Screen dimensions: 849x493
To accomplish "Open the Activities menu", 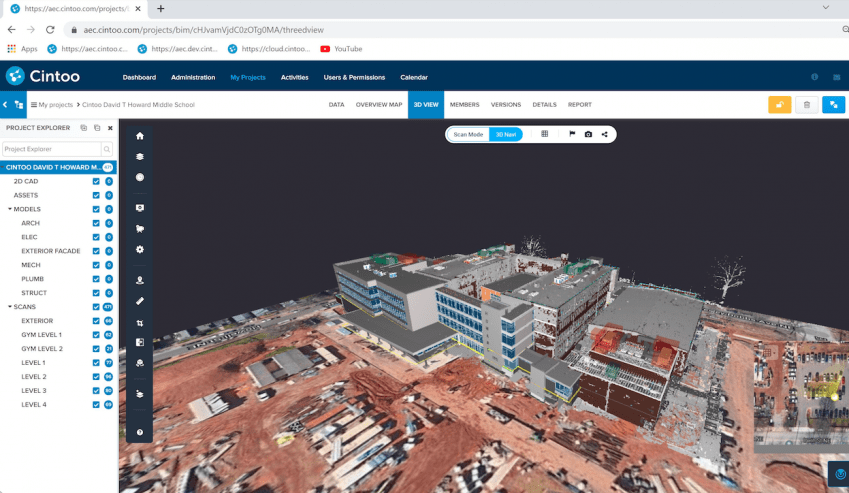I will tap(294, 77).
